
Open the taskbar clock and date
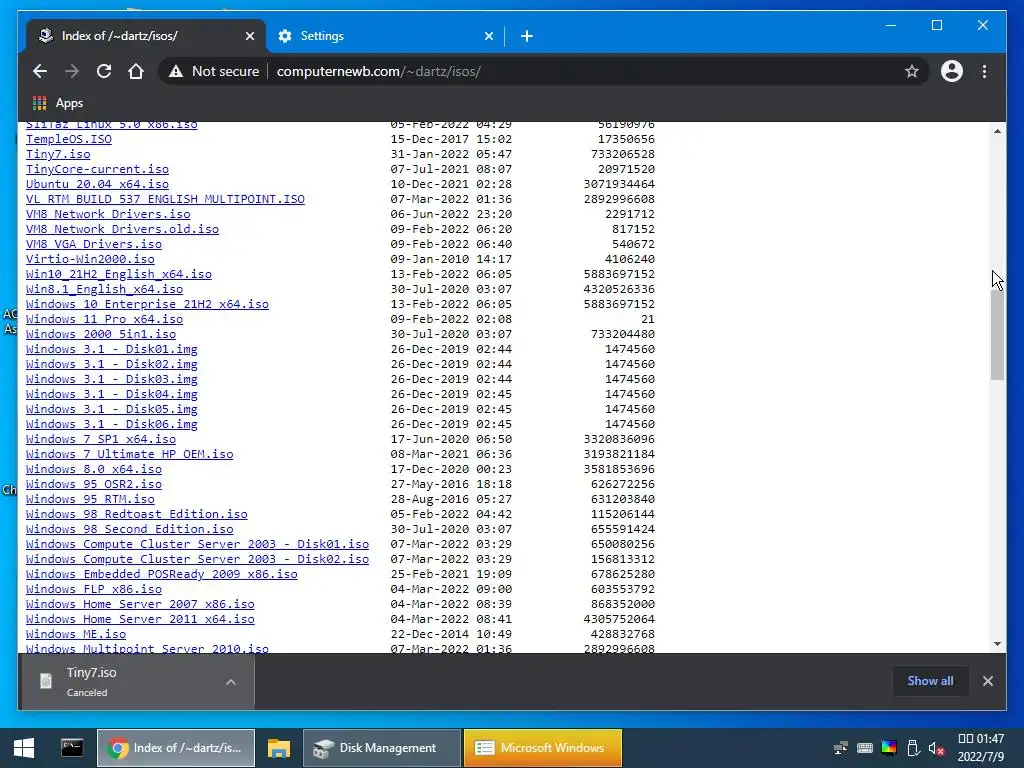coord(981,748)
